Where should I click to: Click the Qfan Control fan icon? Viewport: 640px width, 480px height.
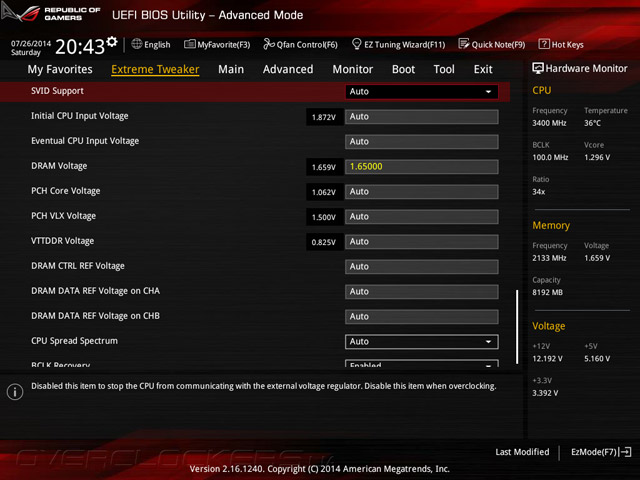click(x=269, y=44)
